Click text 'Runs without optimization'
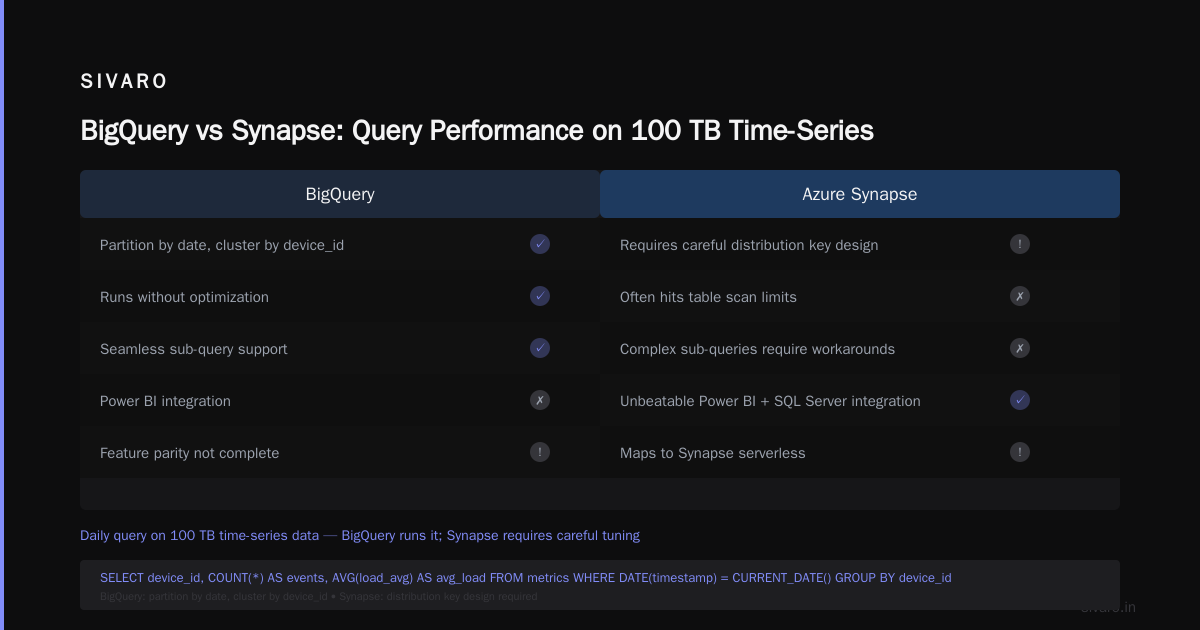1200x630 pixels. click(x=184, y=297)
